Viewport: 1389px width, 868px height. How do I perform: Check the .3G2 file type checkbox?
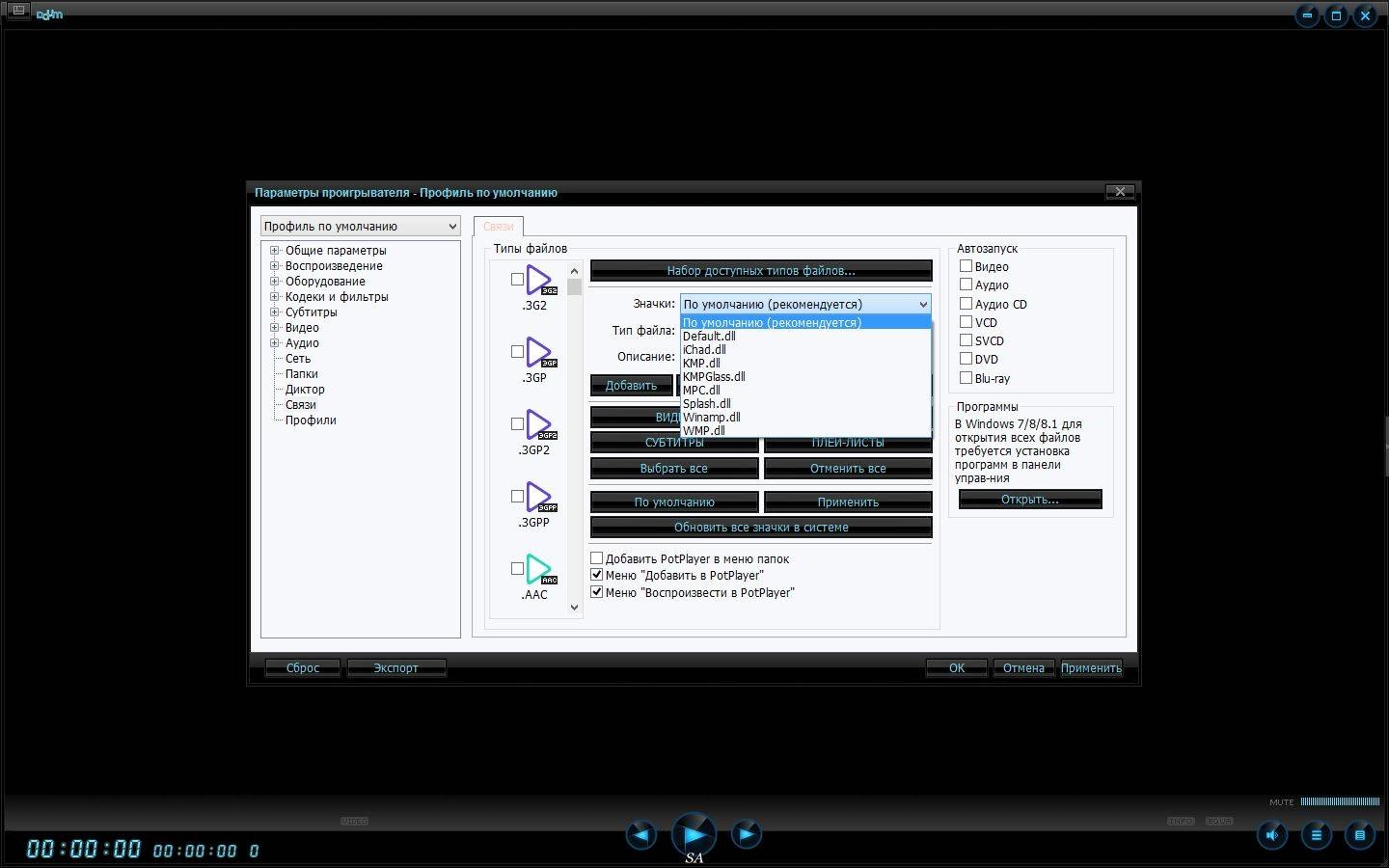pyautogui.click(x=517, y=280)
